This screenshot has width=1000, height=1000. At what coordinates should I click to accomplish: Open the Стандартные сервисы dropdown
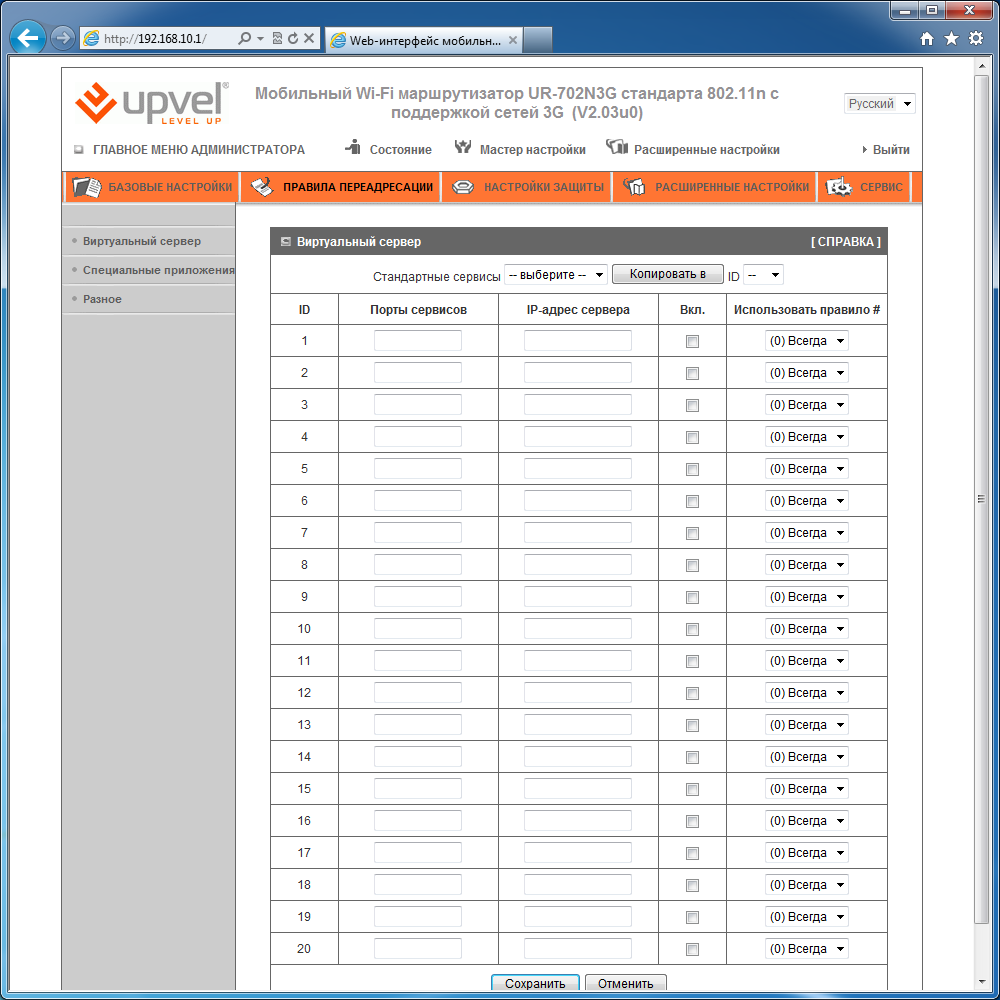pos(555,275)
